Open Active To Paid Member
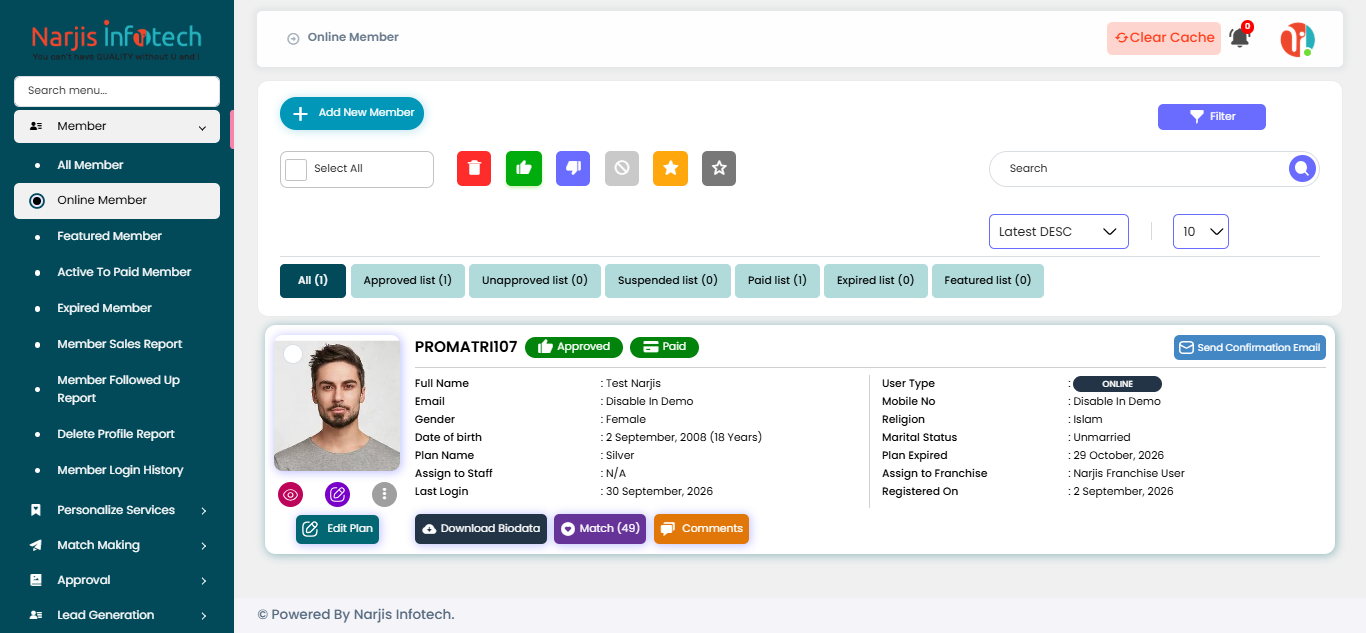Image resolution: width=1366 pixels, height=633 pixels. click(124, 272)
